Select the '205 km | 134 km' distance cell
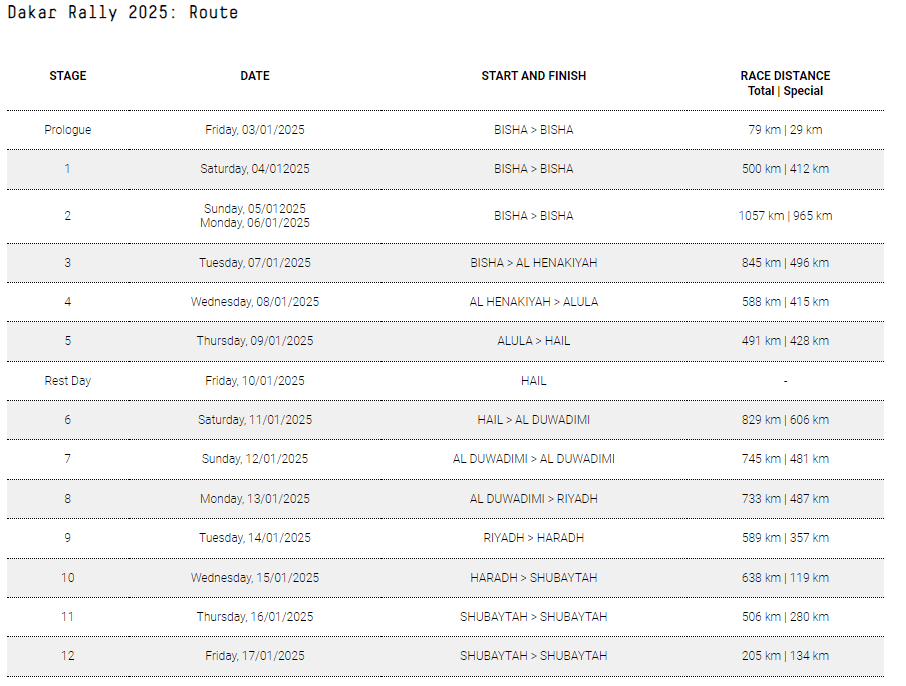The height and width of the screenshot is (686, 906). [x=785, y=656]
